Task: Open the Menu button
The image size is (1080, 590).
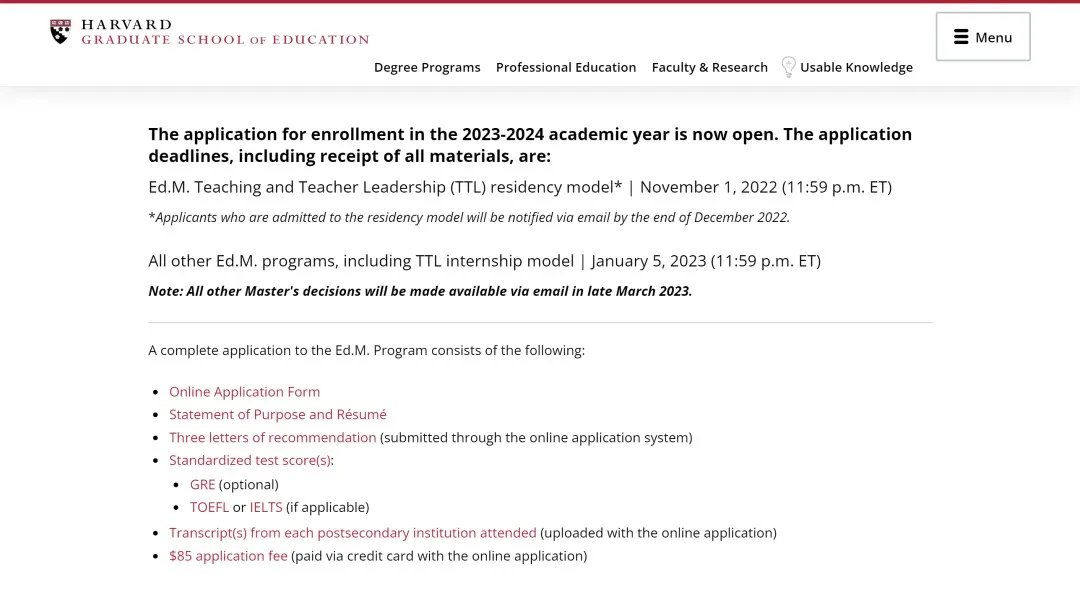Action: tap(983, 37)
